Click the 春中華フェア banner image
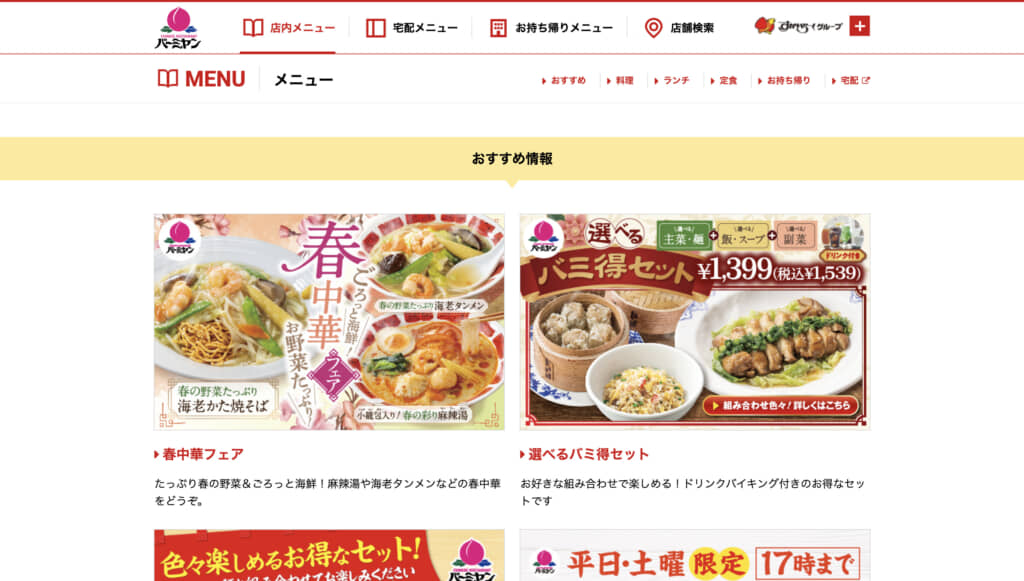The height and width of the screenshot is (581, 1024). 329,322
